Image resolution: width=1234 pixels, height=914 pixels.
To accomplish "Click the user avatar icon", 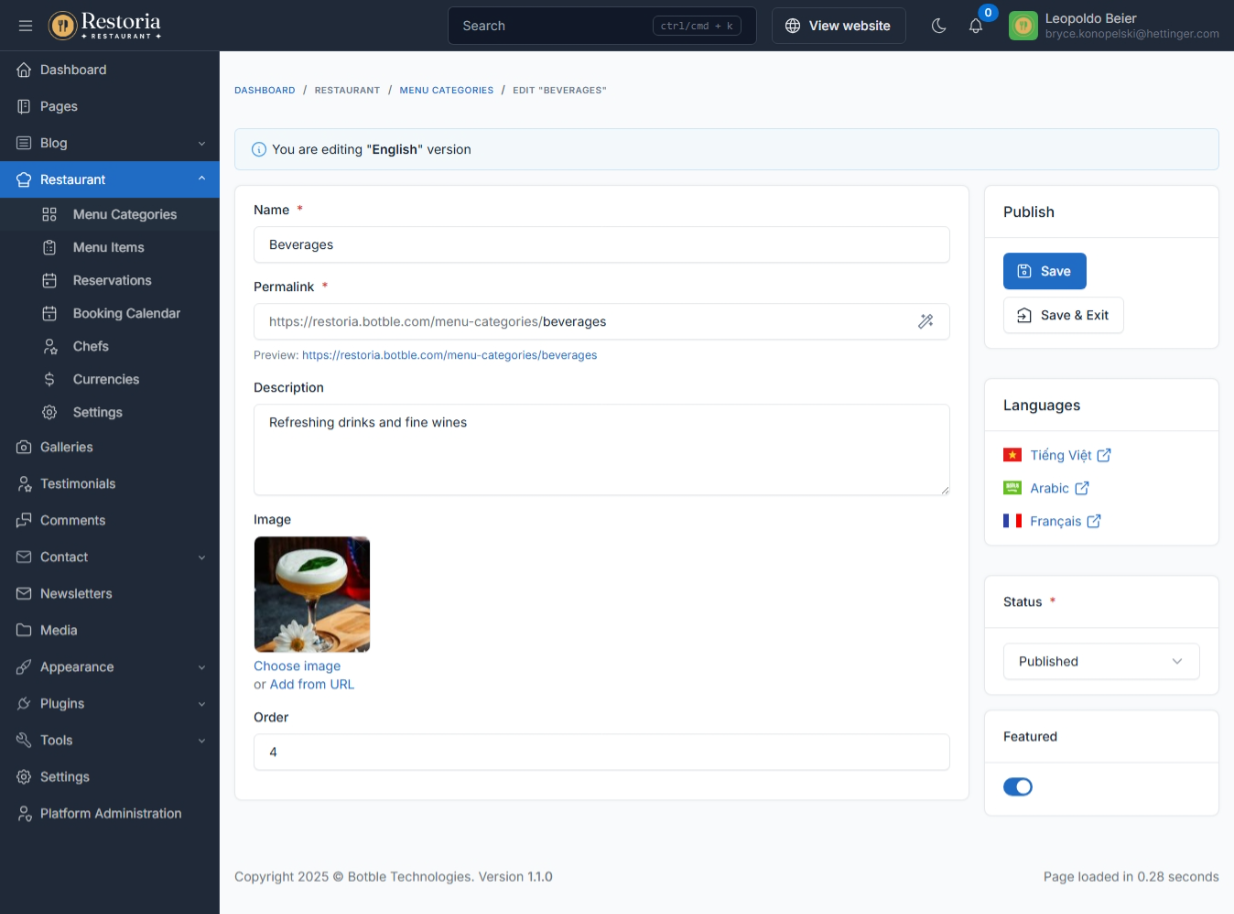I will (1023, 26).
